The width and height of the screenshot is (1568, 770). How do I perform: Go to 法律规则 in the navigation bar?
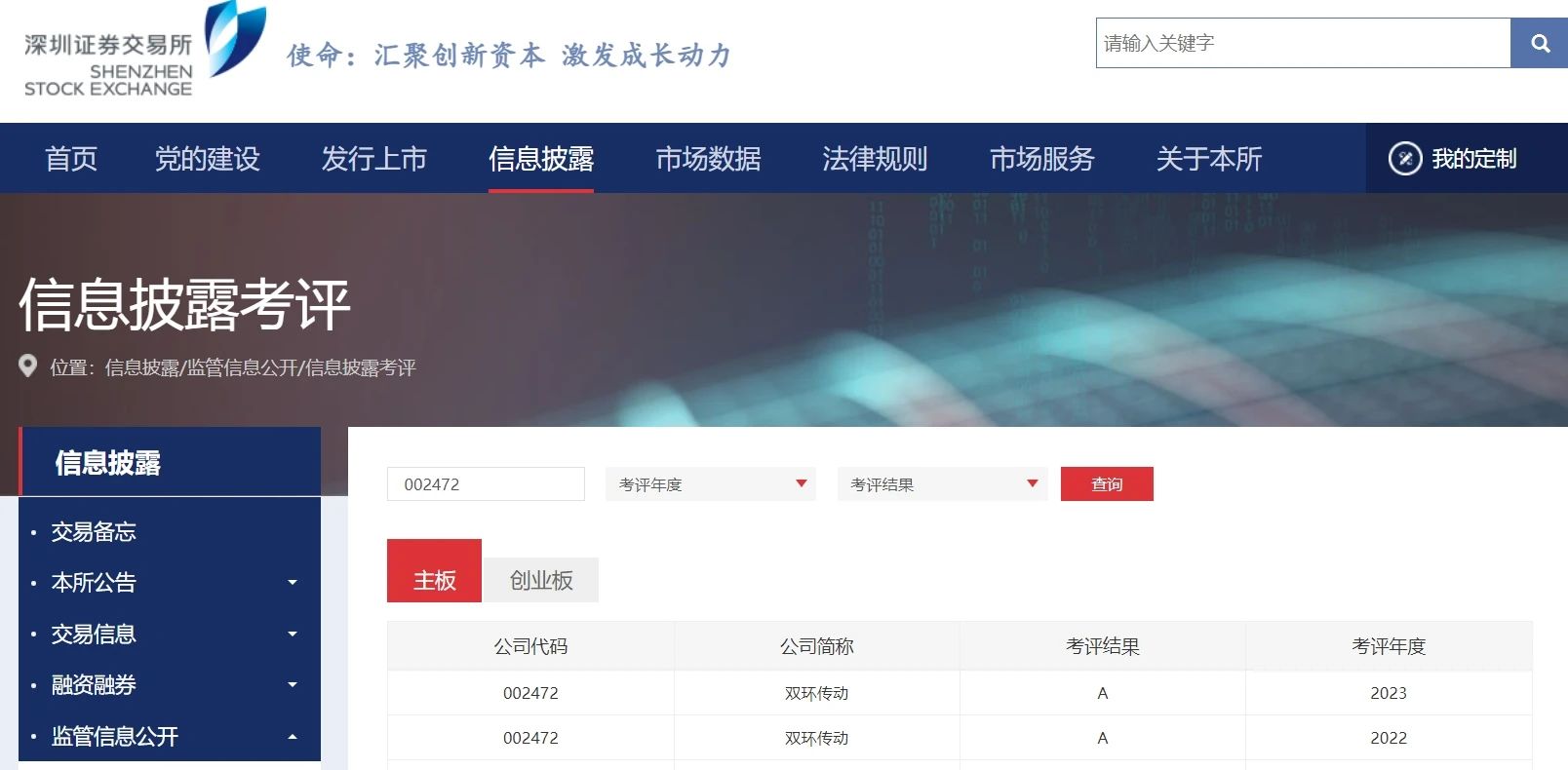point(875,158)
